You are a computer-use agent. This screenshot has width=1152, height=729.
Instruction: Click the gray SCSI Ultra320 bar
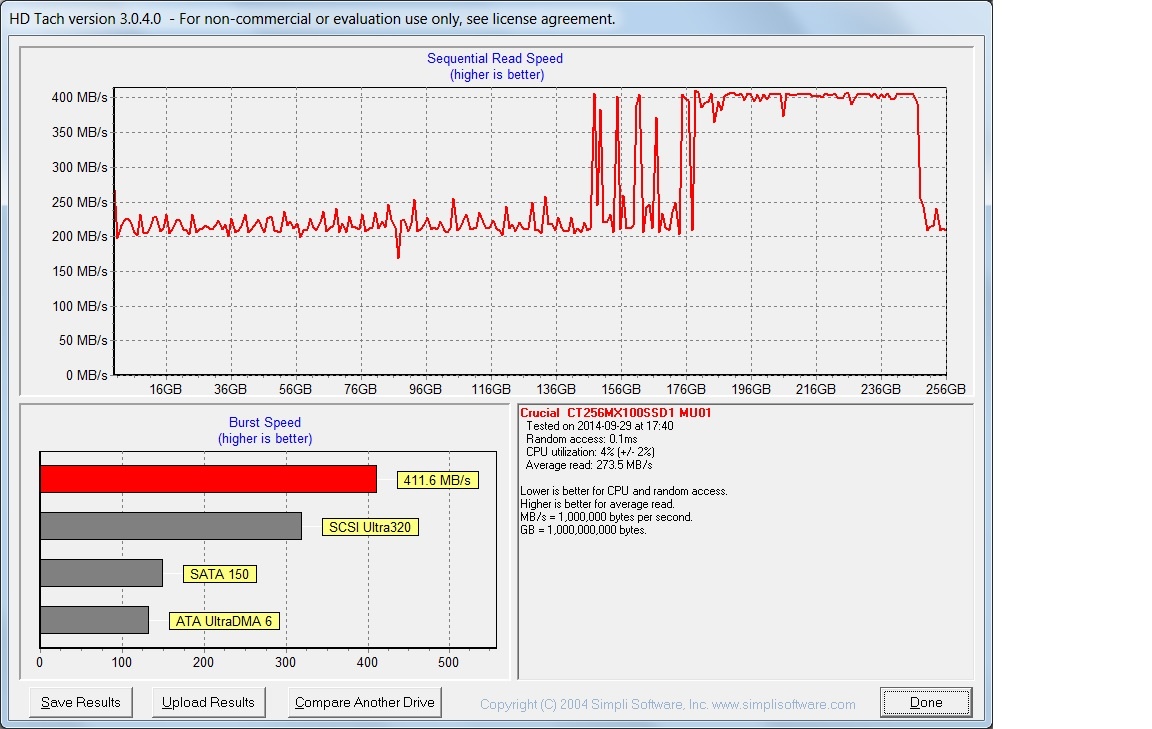tap(171, 526)
